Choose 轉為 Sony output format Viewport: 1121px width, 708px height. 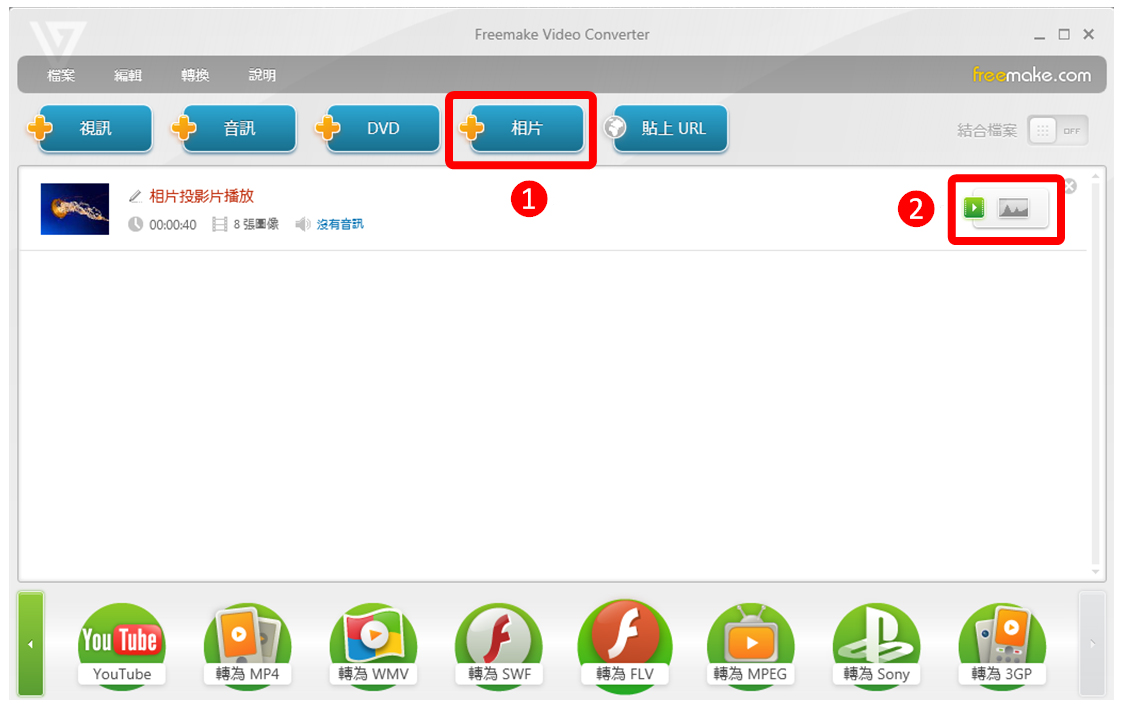pos(876,646)
